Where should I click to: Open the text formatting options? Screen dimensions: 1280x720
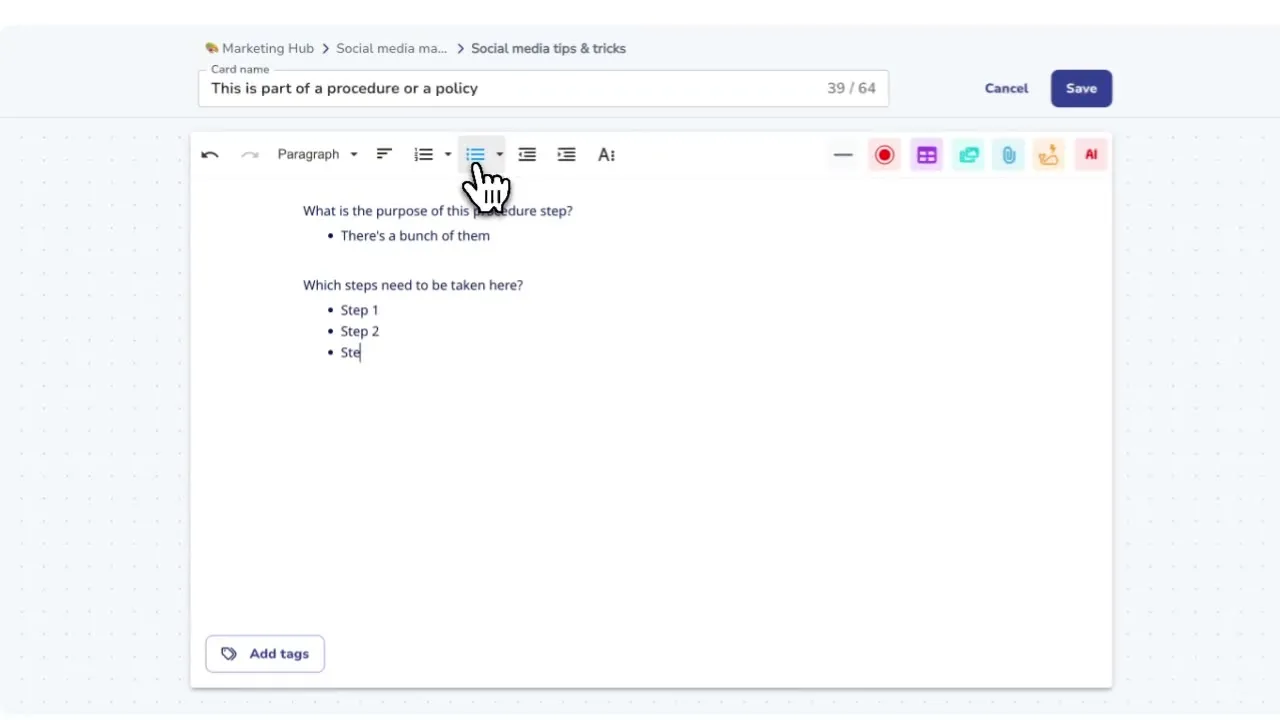click(x=606, y=155)
